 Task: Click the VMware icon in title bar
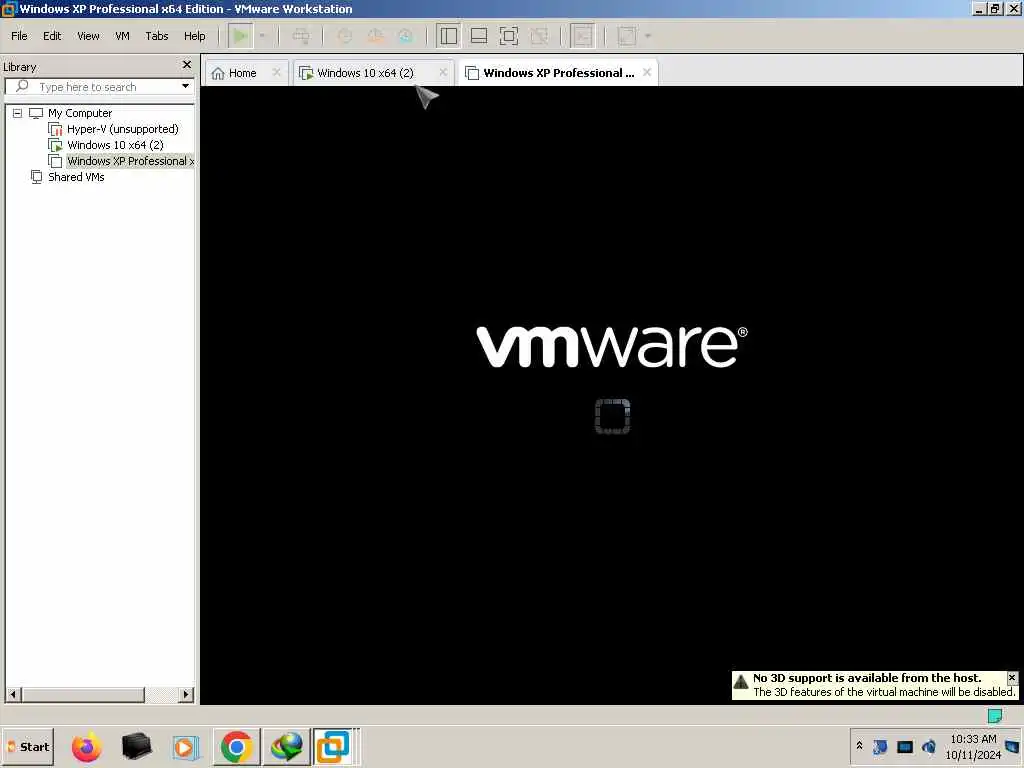coord(8,8)
